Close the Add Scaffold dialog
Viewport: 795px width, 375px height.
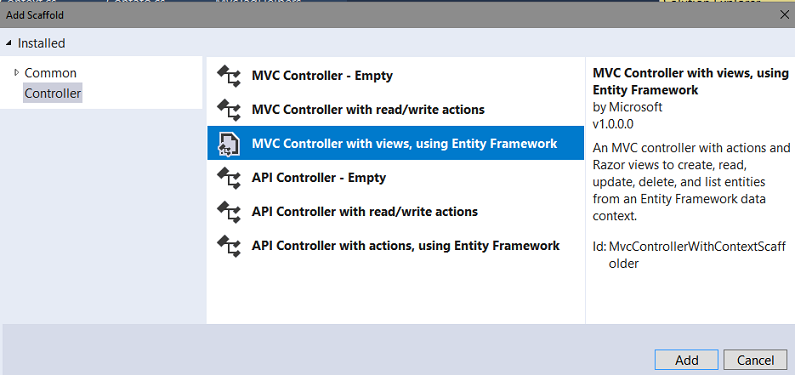pos(784,15)
